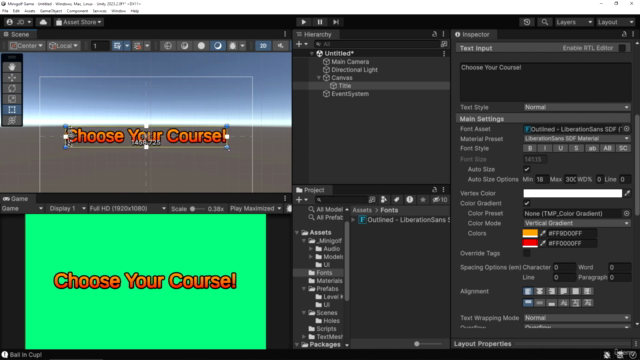The height and width of the screenshot is (360, 640).
Task: Click the eyedropper for color #FF9D00FF
Action: 543,233
